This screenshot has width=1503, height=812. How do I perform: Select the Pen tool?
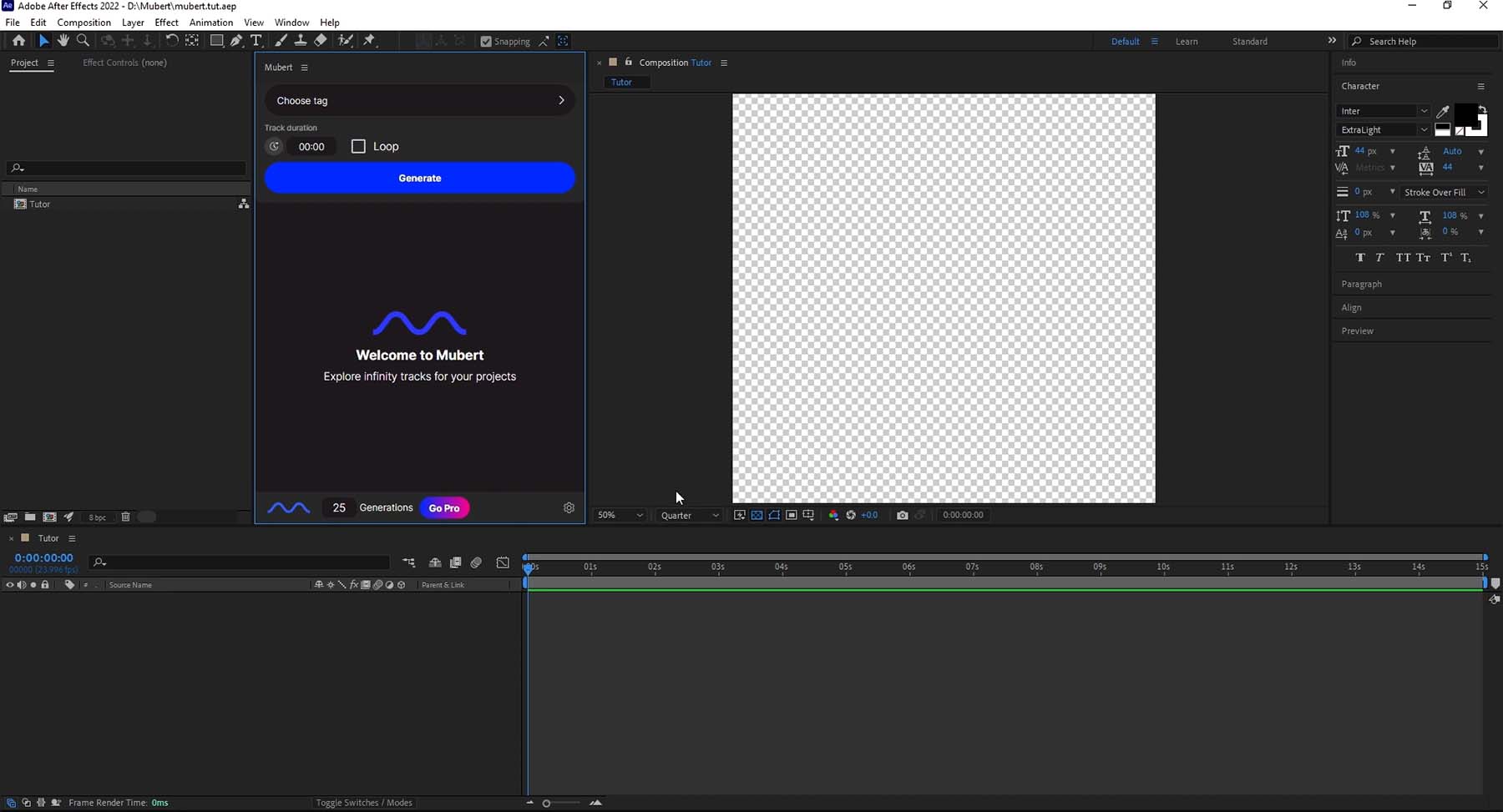(x=236, y=40)
